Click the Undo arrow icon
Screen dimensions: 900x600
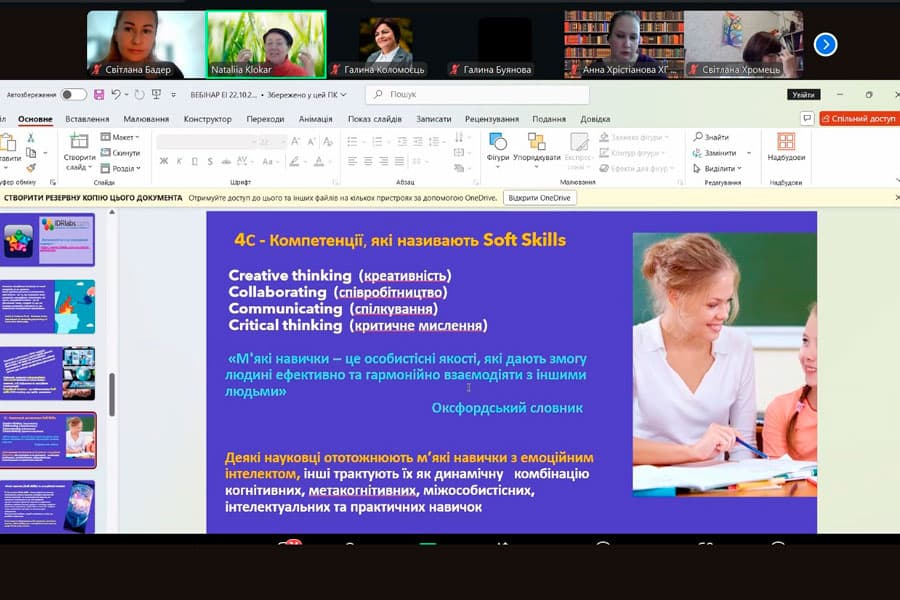[x=116, y=95]
